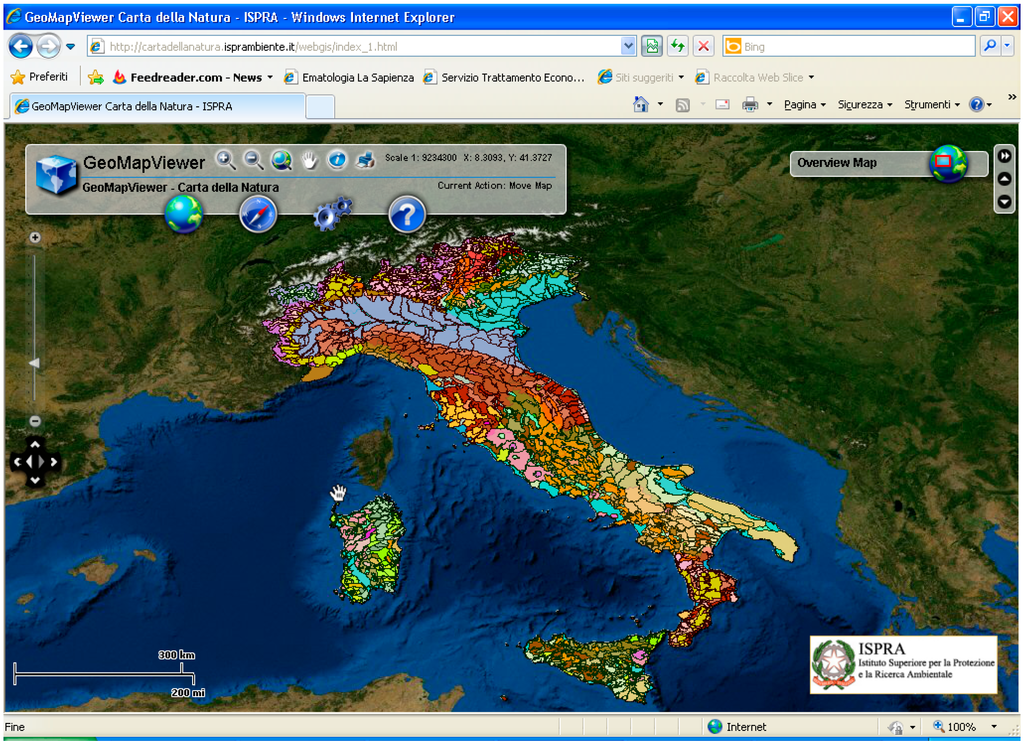Select the GeoMapViewer Carta della Natura tab

pyautogui.click(x=157, y=106)
